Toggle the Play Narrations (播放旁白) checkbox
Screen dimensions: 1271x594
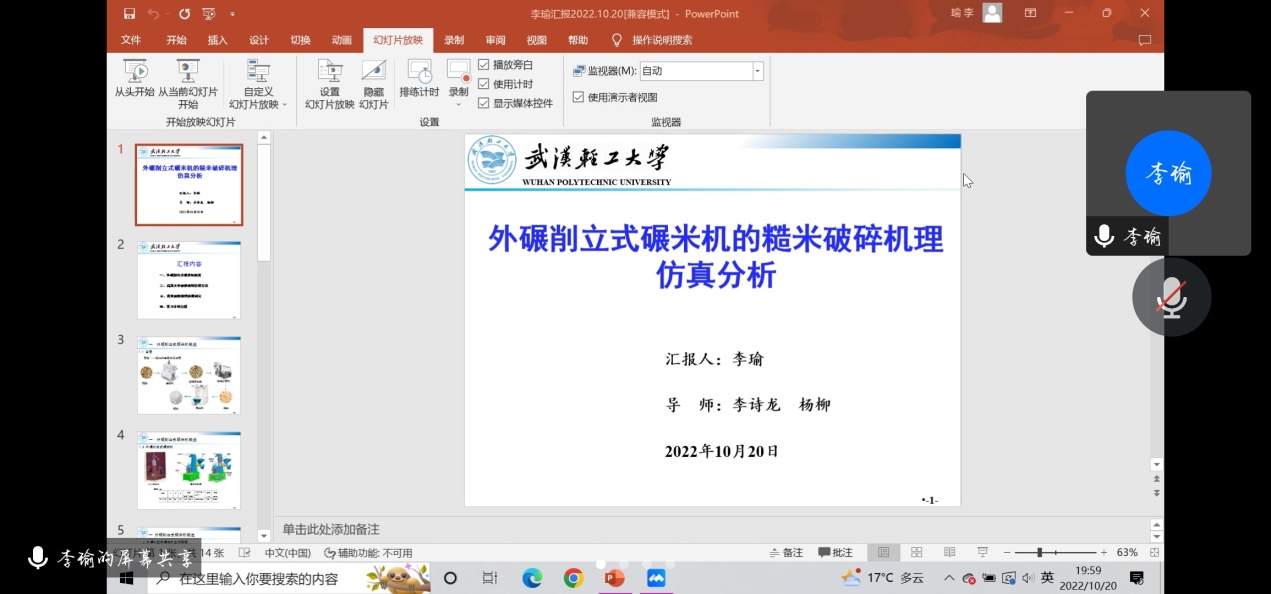coord(484,65)
